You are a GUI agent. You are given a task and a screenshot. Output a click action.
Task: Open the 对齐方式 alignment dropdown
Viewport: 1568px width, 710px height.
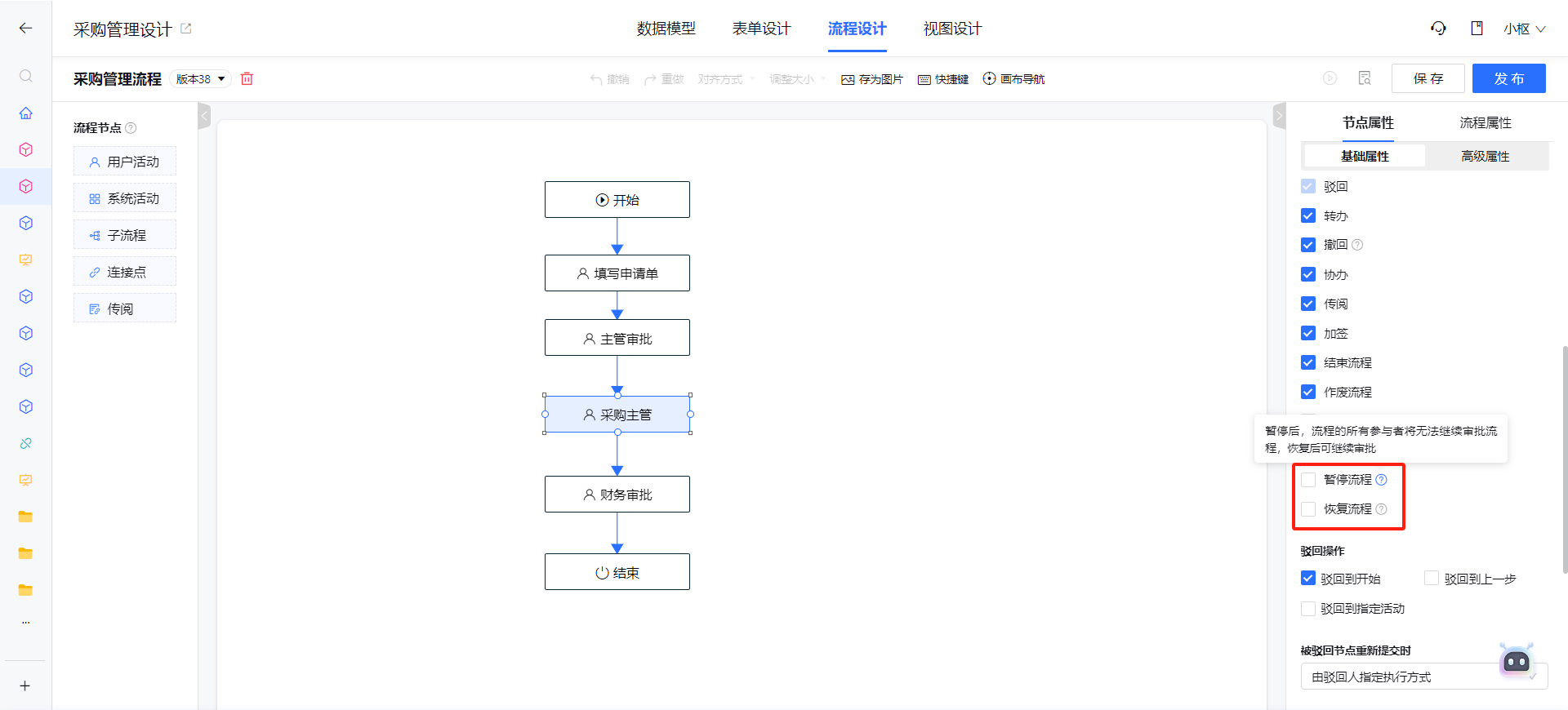point(726,79)
